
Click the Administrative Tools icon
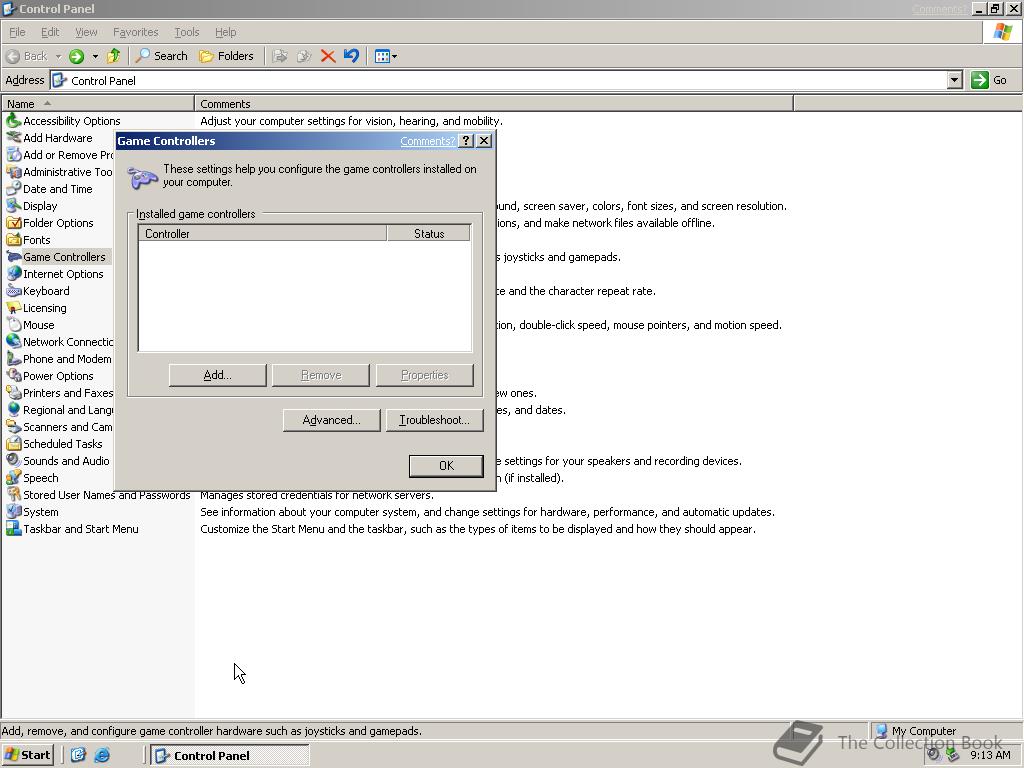(x=13, y=172)
